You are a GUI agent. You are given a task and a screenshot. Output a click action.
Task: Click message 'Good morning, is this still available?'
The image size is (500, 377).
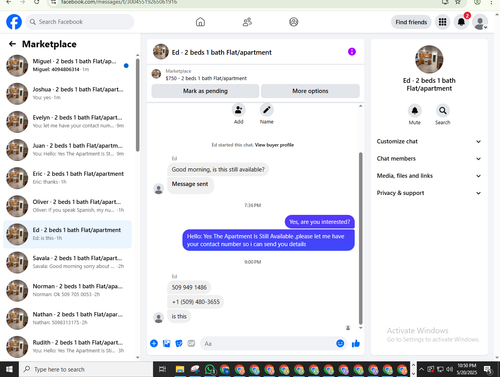point(218,169)
